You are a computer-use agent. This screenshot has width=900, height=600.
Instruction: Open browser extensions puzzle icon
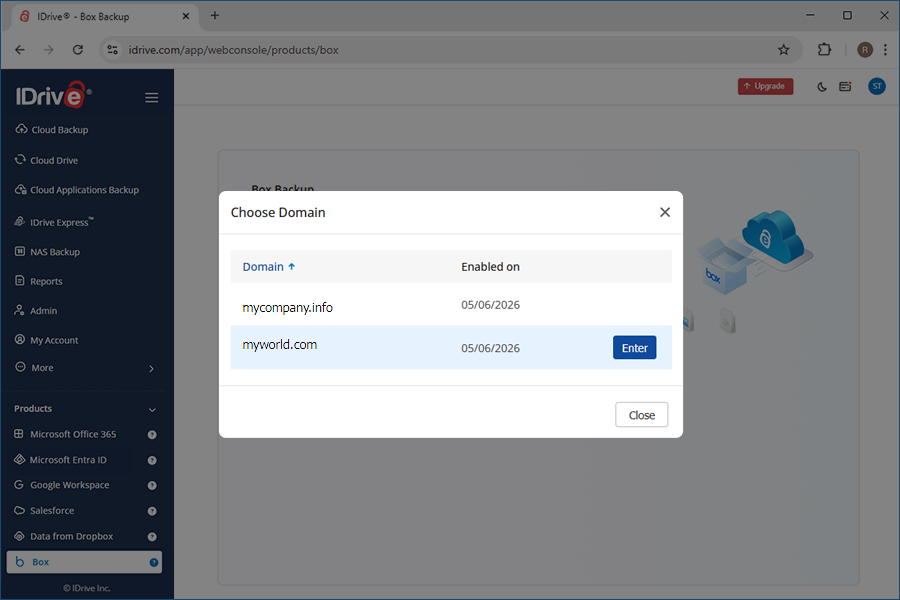824,50
